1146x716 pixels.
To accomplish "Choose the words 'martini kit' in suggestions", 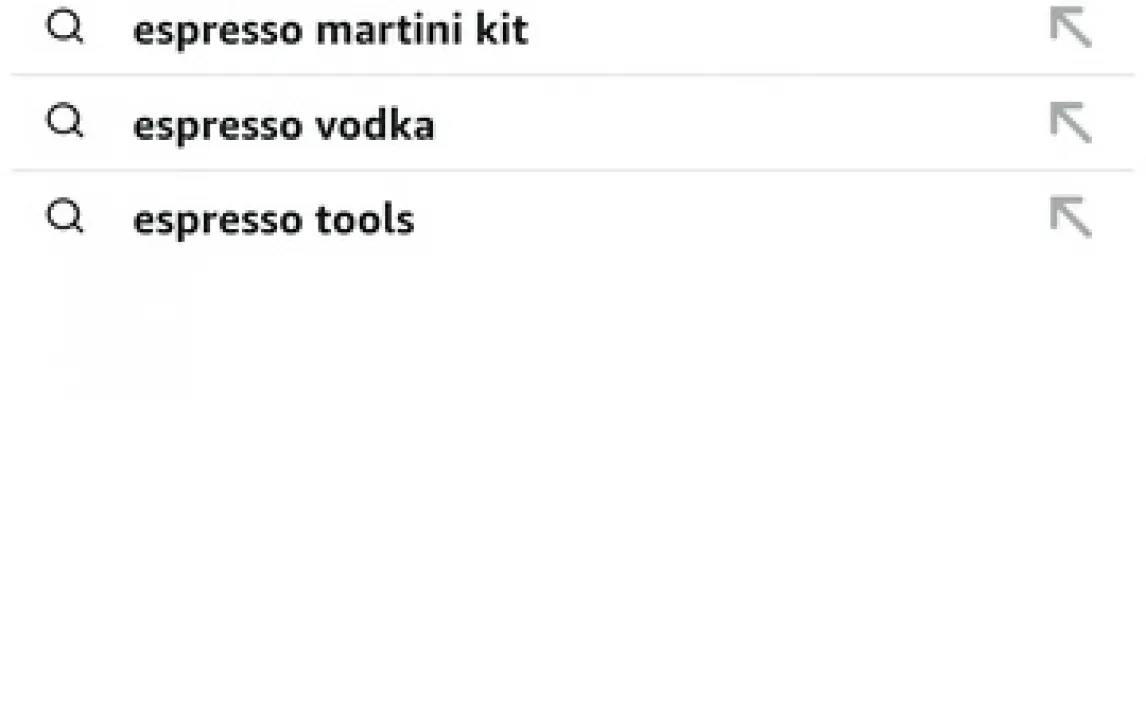I will 422,30.
